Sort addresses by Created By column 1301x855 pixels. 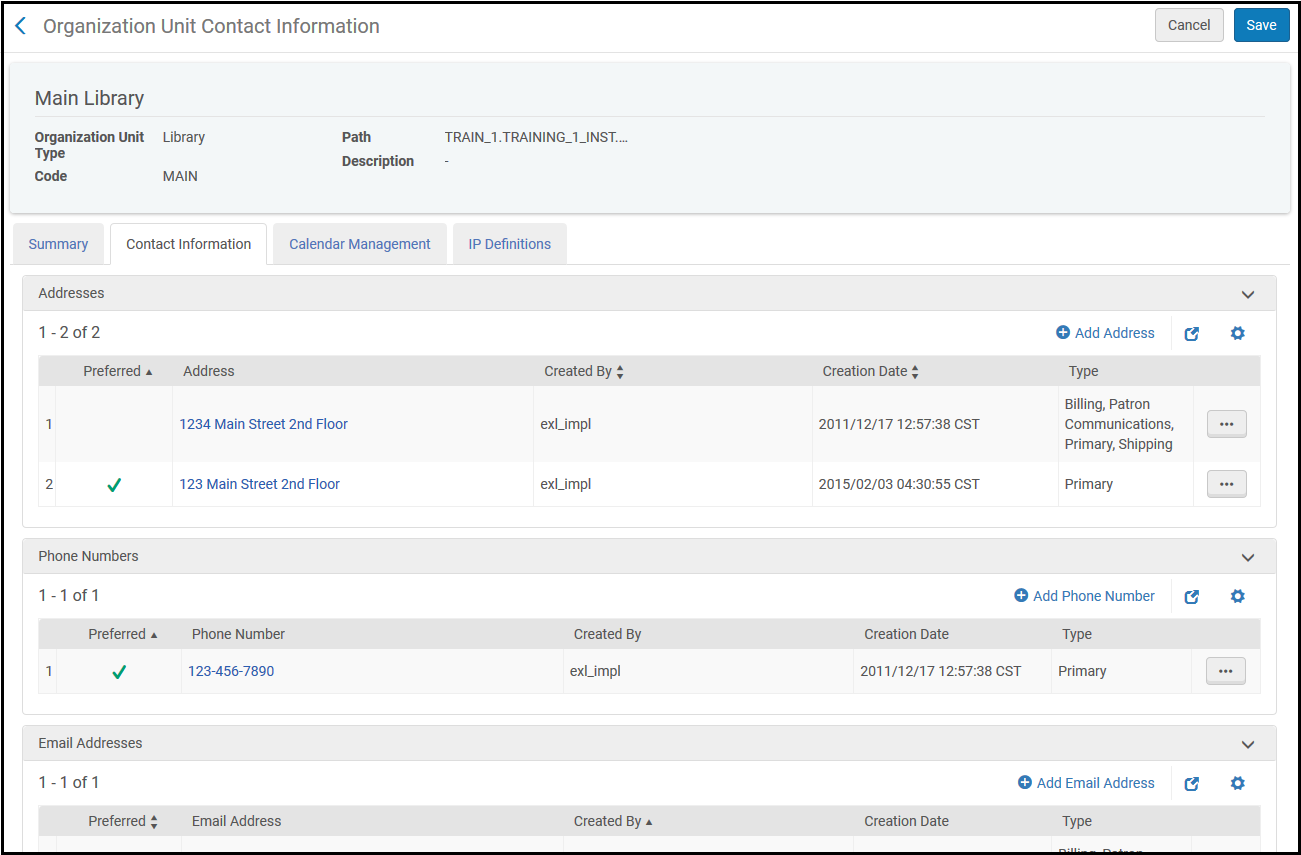(584, 371)
